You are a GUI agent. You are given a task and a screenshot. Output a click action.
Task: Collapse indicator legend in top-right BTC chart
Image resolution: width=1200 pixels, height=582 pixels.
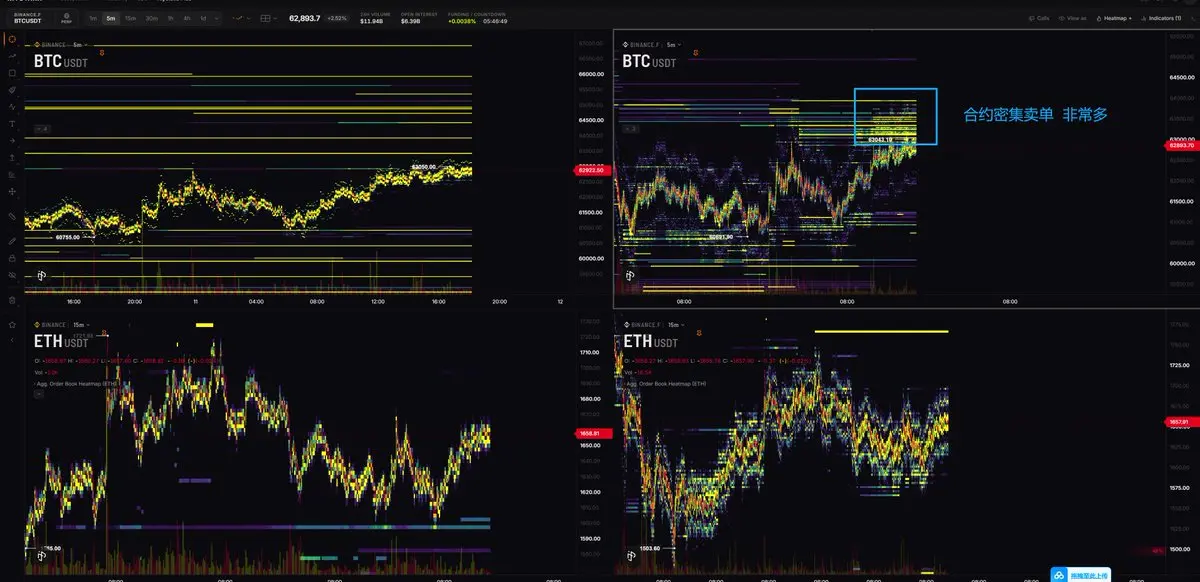pos(631,129)
